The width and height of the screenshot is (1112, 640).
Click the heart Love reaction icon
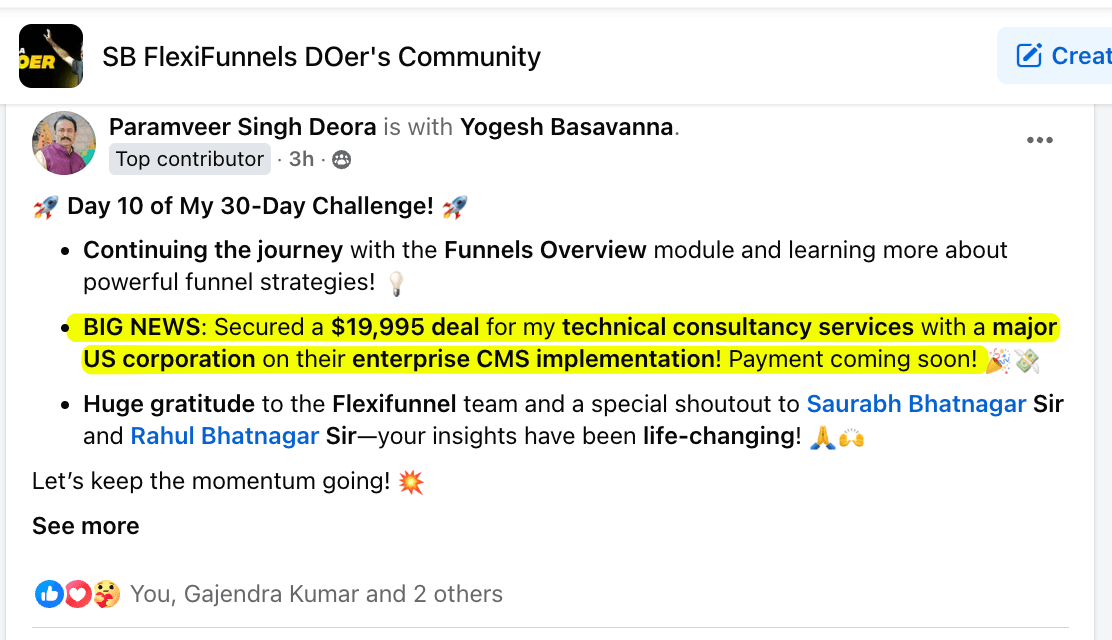point(78,594)
